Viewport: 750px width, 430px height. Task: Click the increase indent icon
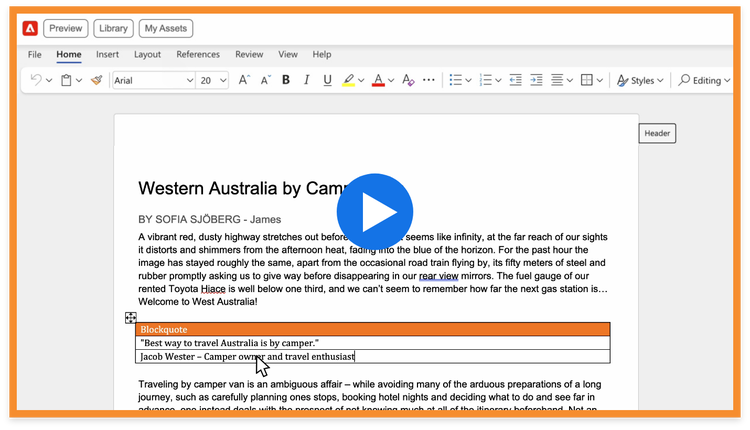536,80
